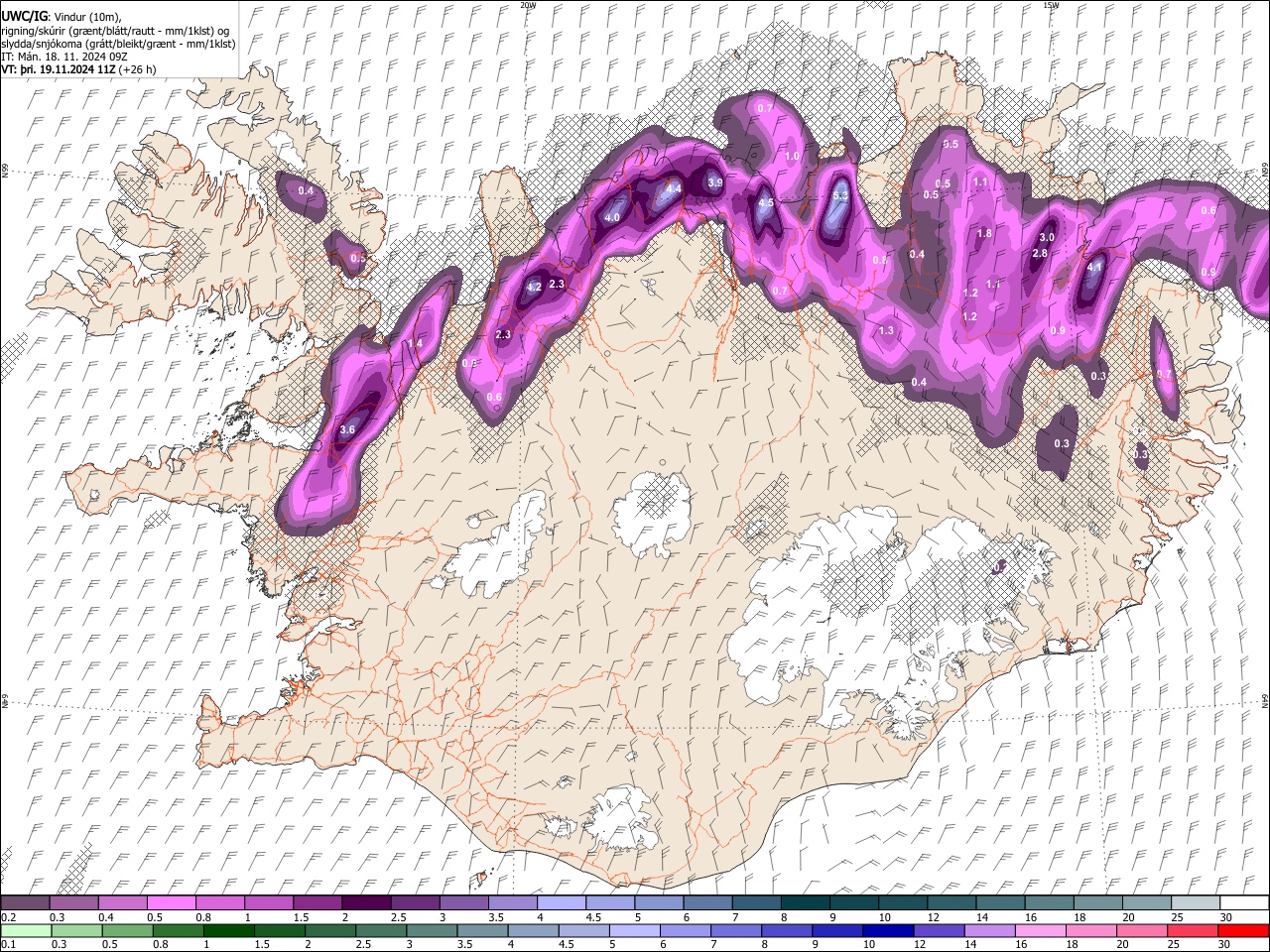Click the 1.0 precipitation value on the map
The height and width of the screenshot is (952, 1270).
(792, 156)
